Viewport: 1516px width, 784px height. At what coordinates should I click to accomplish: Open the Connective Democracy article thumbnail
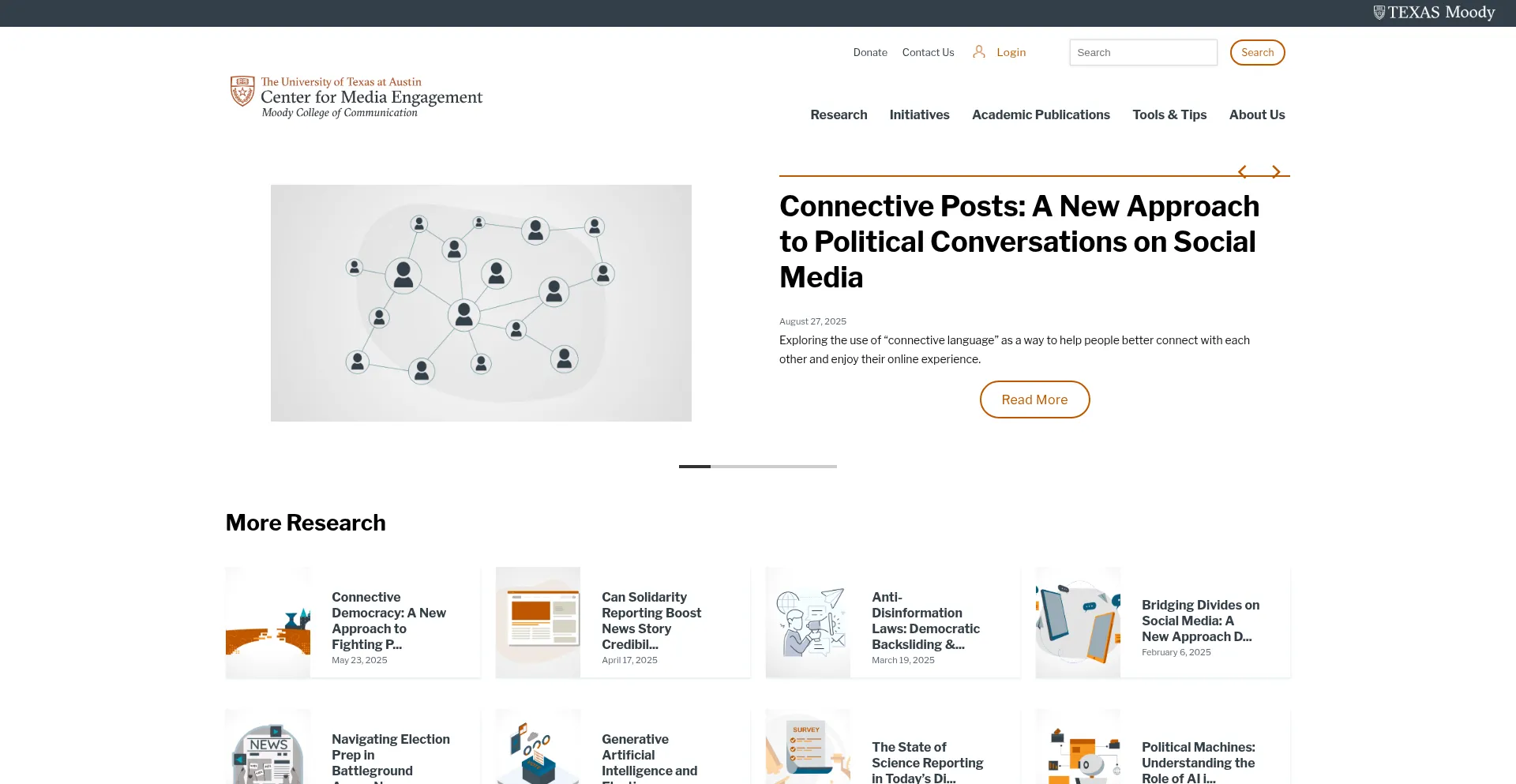click(x=268, y=622)
